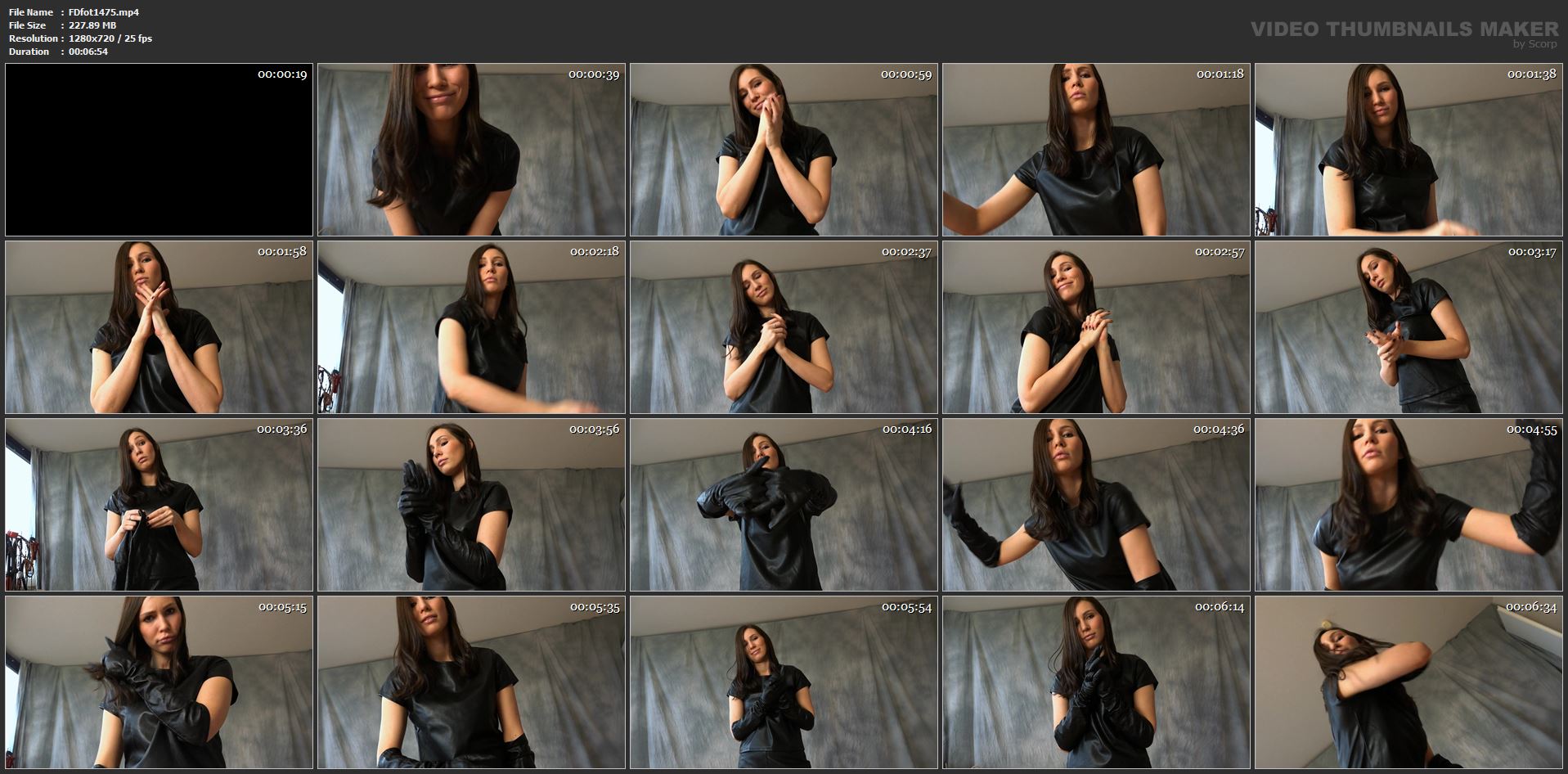Open the thumbnail stamped 00:03:36
This screenshot has height=774, width=1568.
coord(159,505)
